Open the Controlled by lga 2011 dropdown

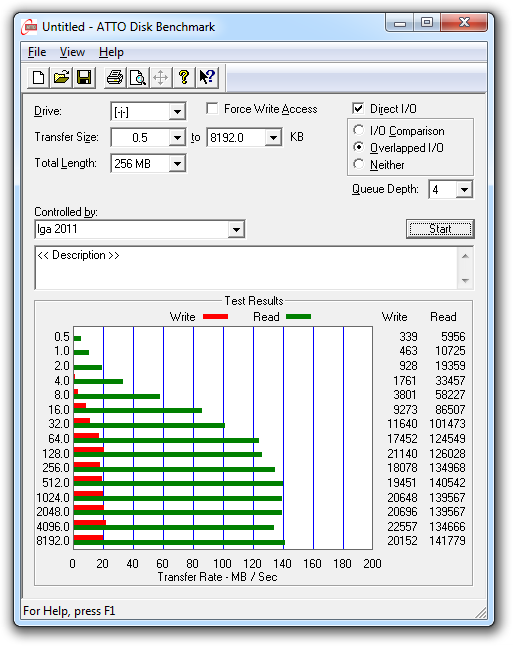(236, 229)
